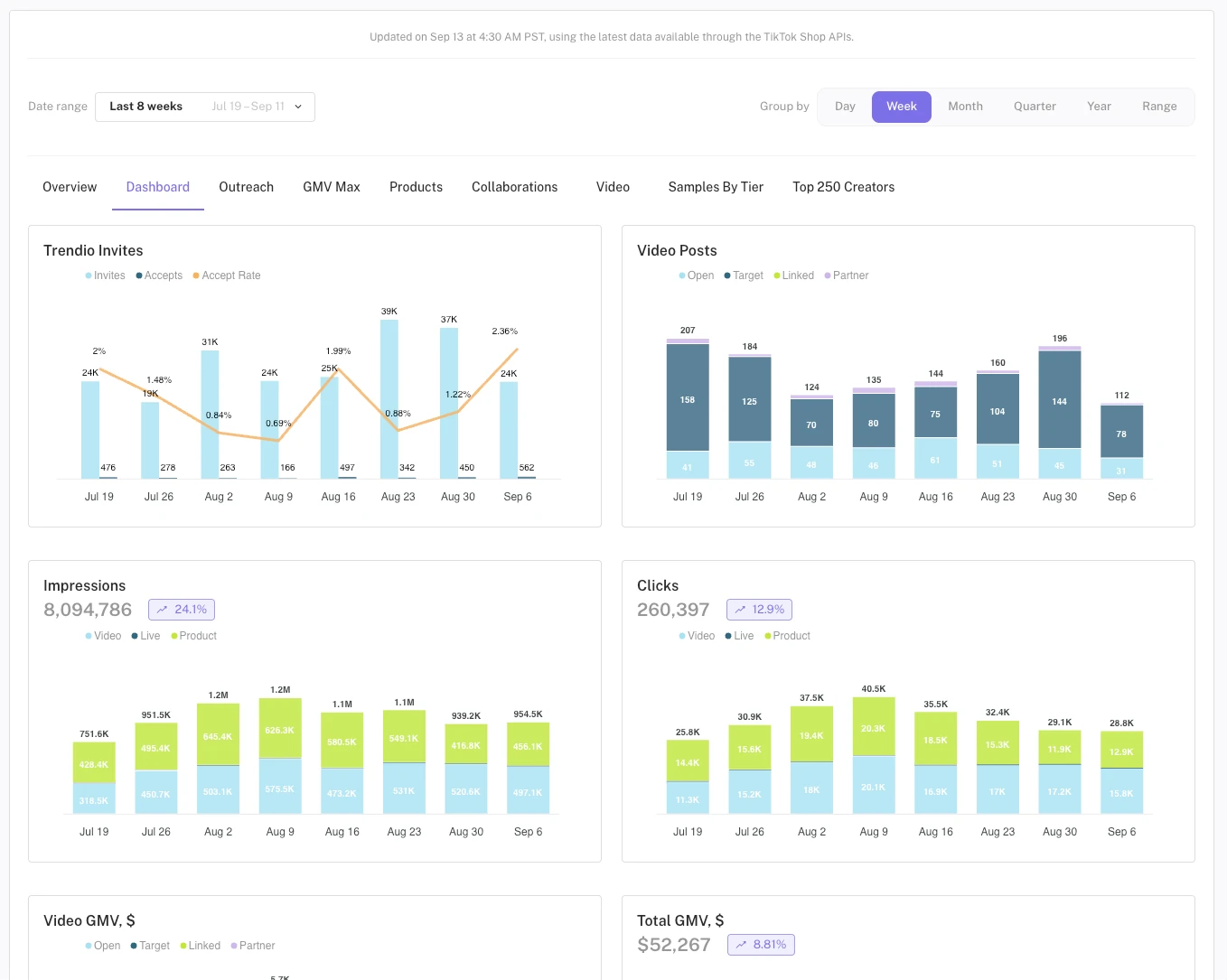Toggle Open legend in Video GMV chart
Image resolution: width=1227 pixels, height=980 pixels.
[102, 946]
